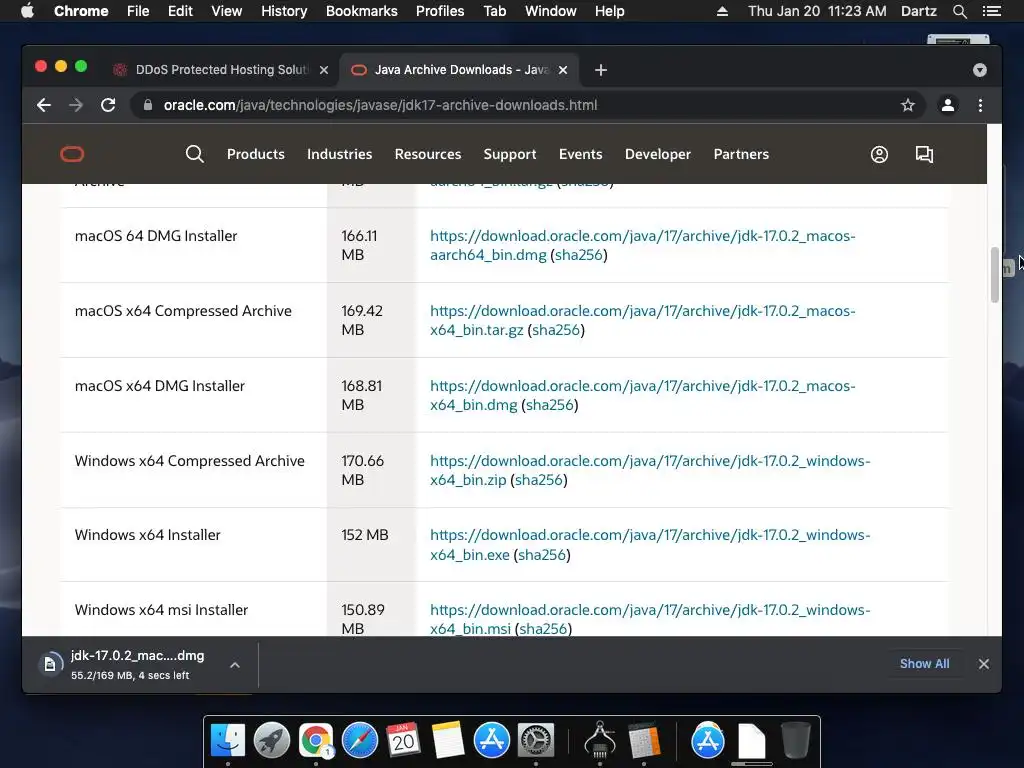The height and width of the screenshot is (768, 1024).
Task: Click the eject icon in menu bar
Action: point(722,11)
